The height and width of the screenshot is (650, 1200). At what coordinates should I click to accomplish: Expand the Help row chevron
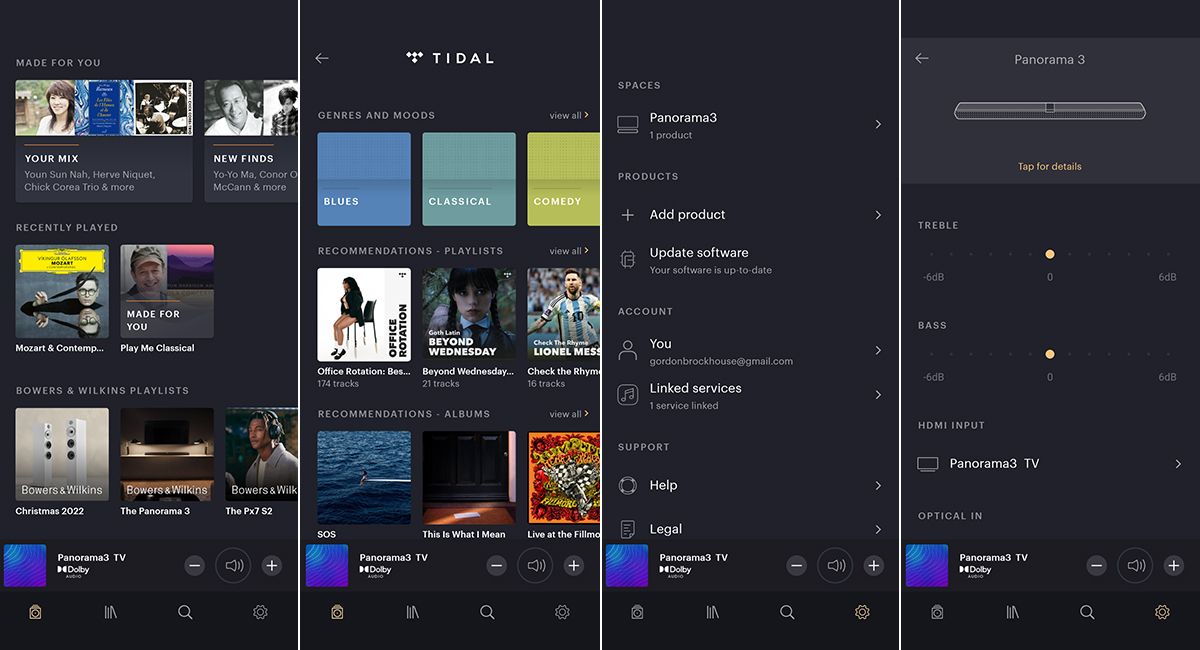pos(878,486)
